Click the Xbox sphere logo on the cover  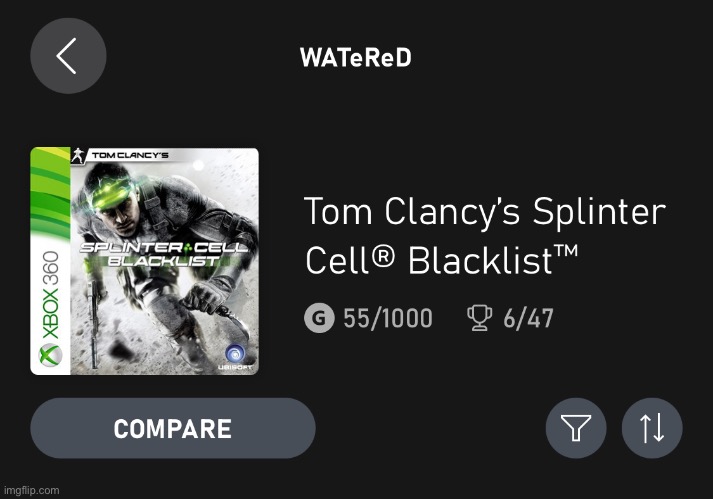coord(47,356)
